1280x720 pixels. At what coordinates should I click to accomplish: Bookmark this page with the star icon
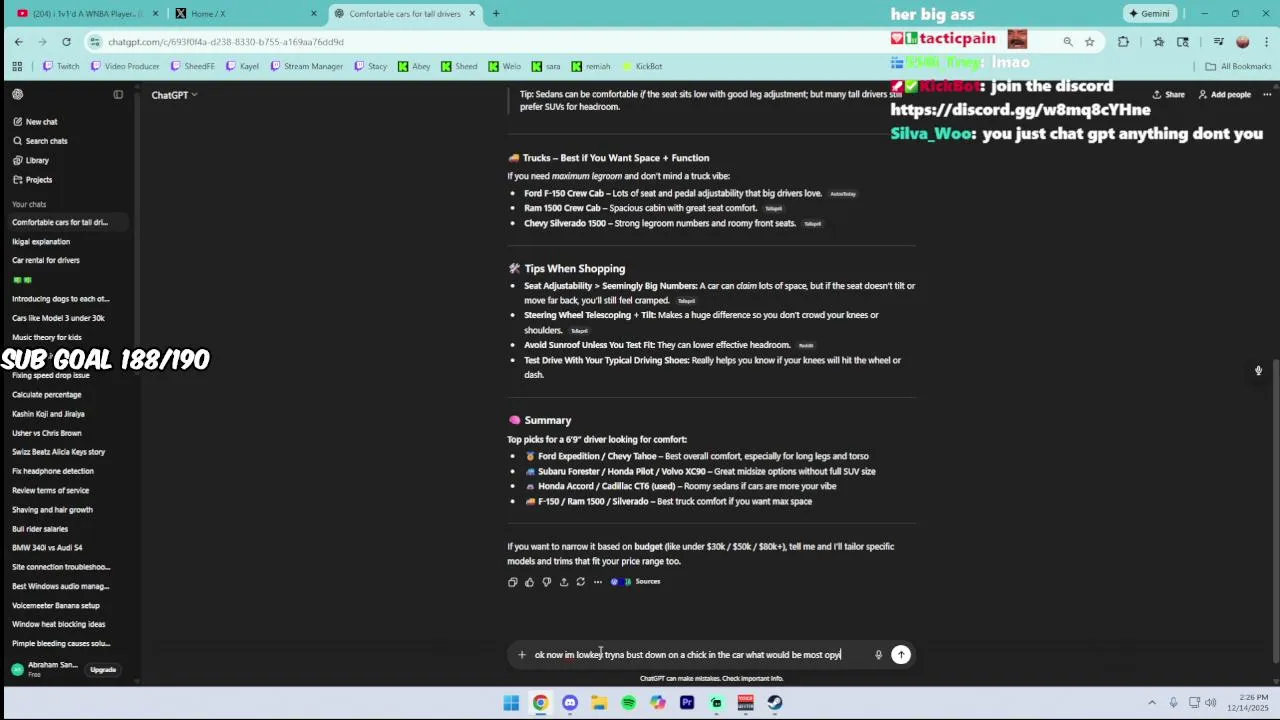click(x=1089, y=42)
